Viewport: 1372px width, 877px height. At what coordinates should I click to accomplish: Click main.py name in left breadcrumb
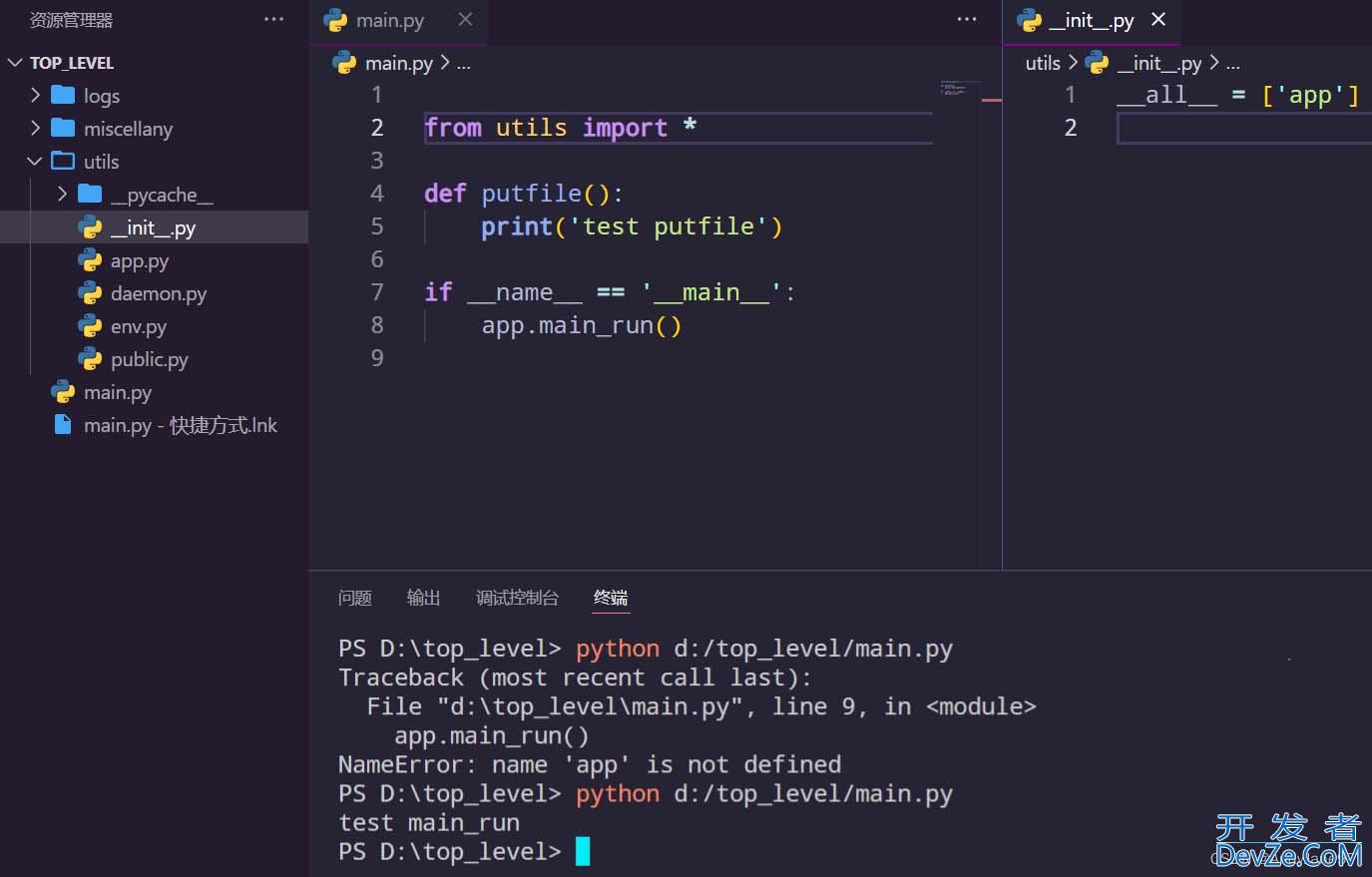coord(398,63)
